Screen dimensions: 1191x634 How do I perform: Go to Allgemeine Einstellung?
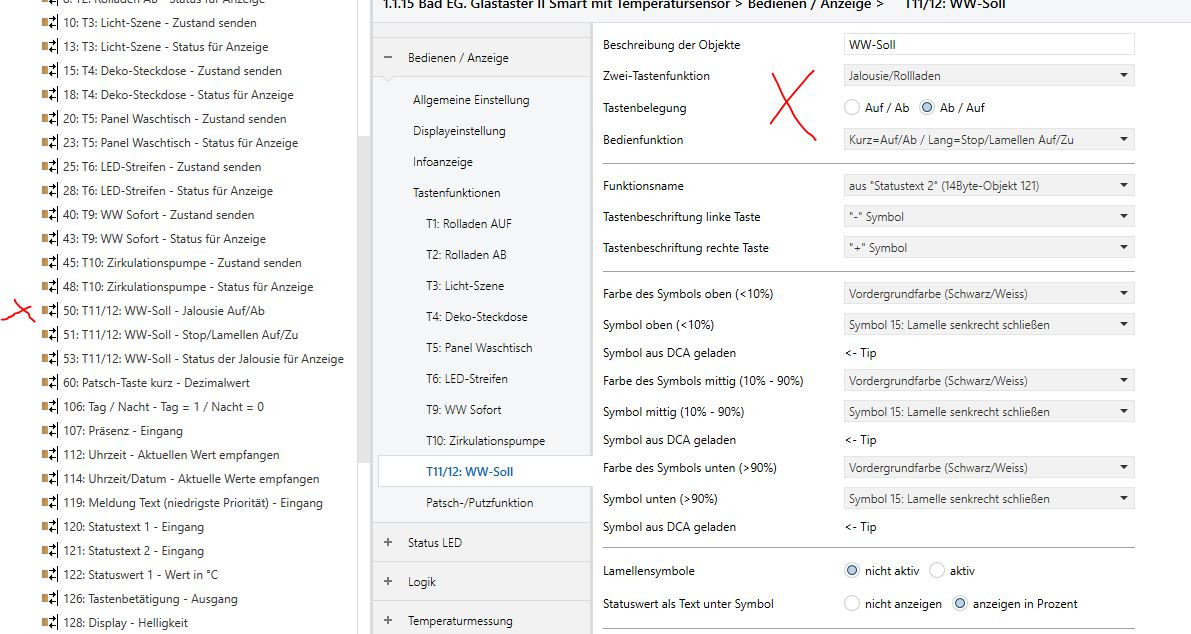pos(471,100)
